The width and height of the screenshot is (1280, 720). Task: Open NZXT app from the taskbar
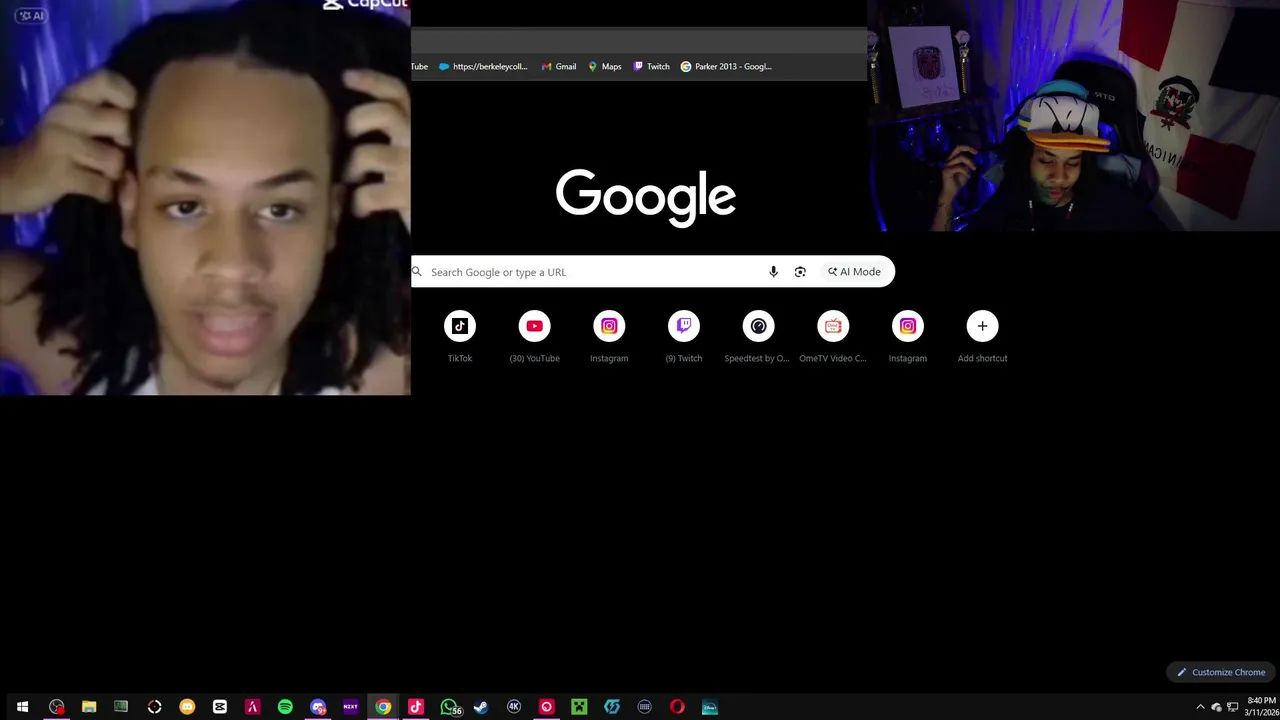(350, 707)
